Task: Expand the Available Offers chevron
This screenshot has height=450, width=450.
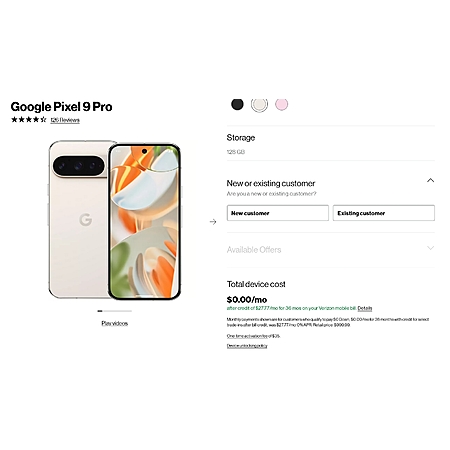Action: coord(430,248)
